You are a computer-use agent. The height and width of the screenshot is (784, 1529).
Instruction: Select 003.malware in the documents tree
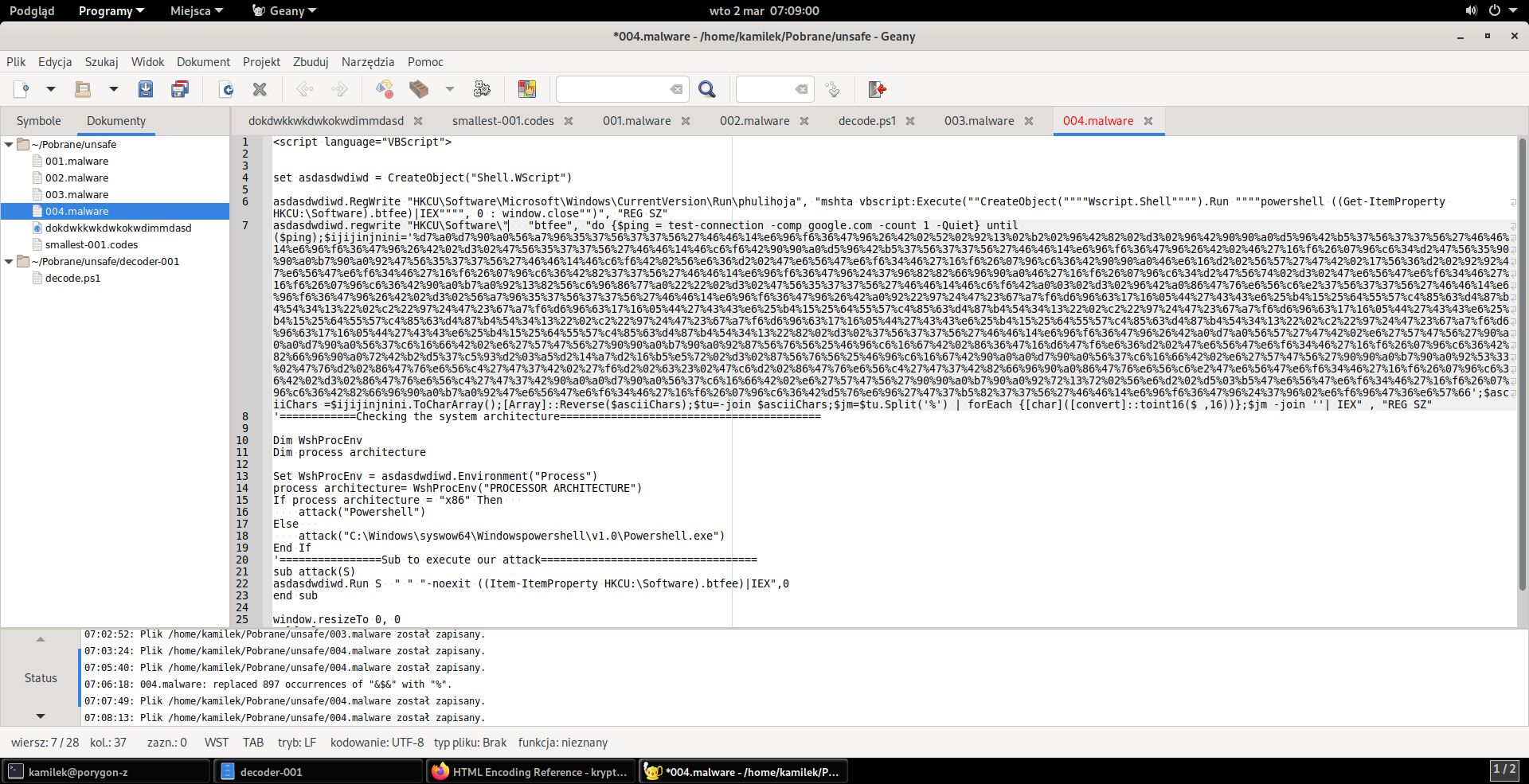(x=76, y=195)
